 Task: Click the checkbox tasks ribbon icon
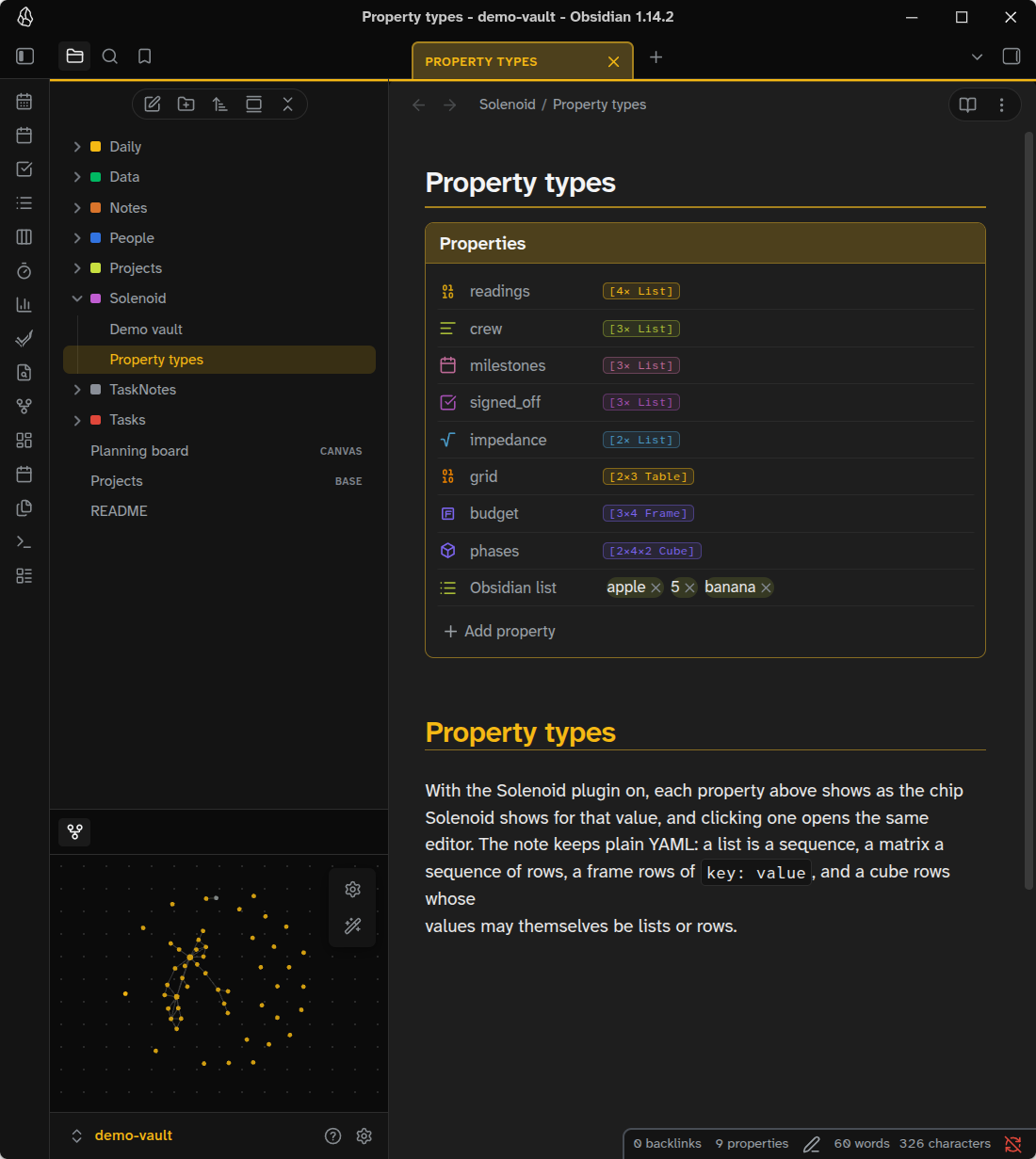[x=24, y=169]
